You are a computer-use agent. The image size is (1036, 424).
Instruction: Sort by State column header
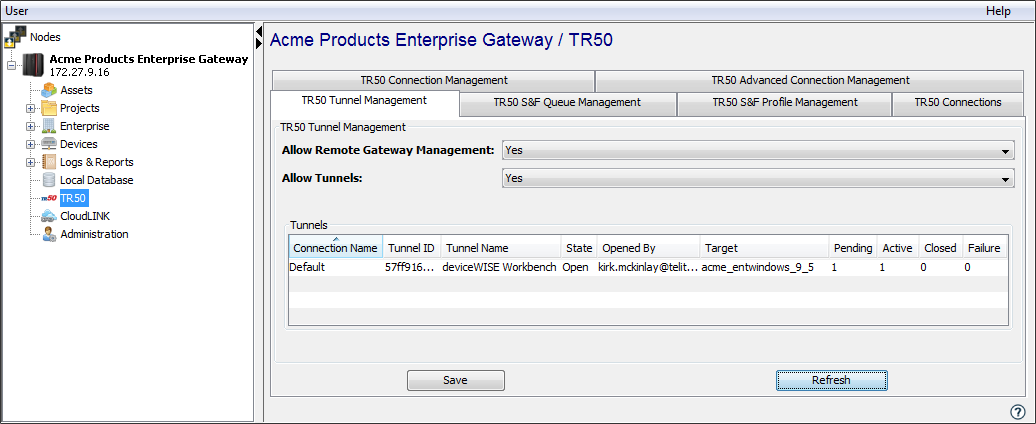[579, 247]
